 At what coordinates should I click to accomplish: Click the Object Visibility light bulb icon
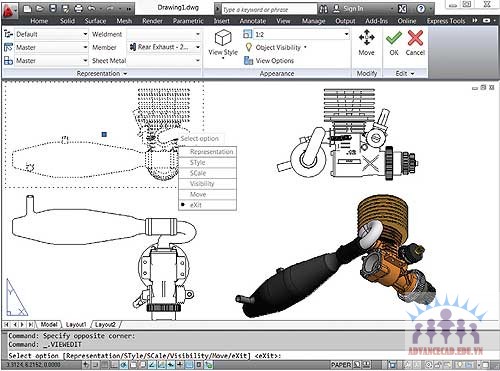[x=248, y=47]
